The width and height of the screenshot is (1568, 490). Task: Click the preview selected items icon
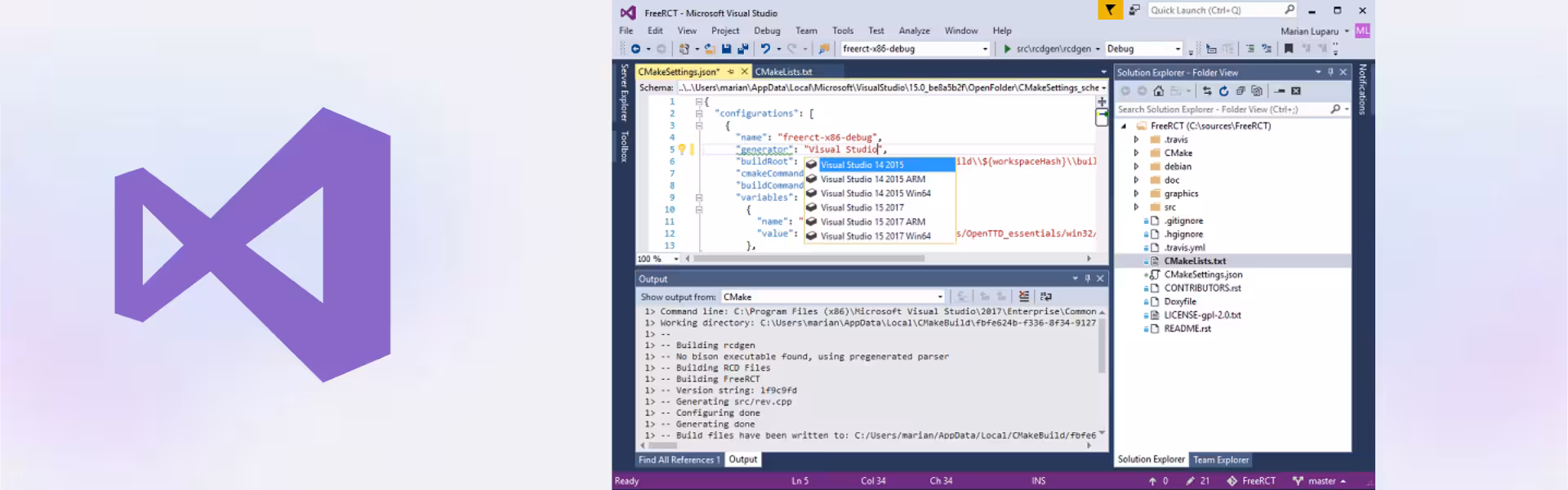coord(1296,91)
